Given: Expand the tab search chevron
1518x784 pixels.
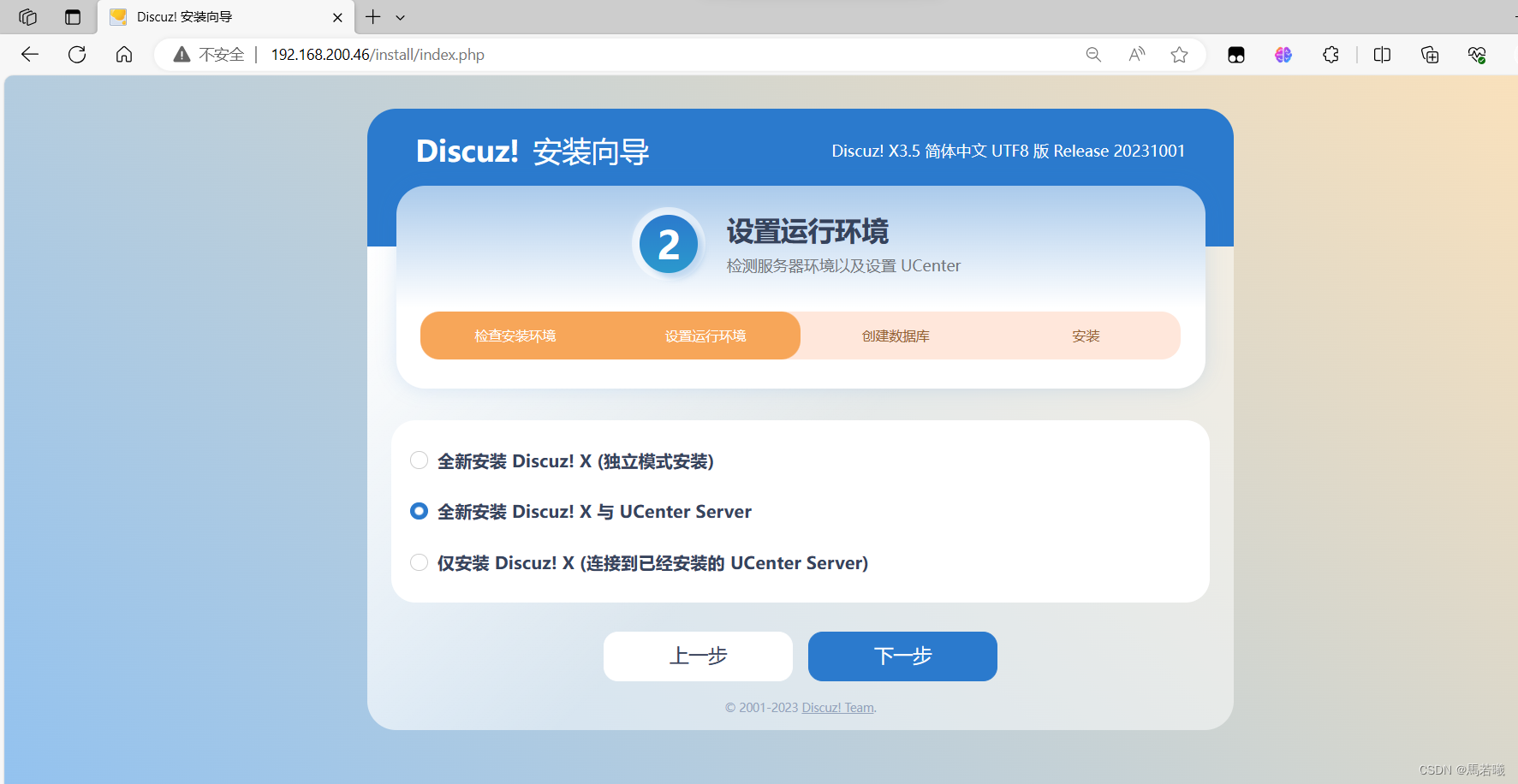Looking at the screenshot, I should tap(400, 17).
